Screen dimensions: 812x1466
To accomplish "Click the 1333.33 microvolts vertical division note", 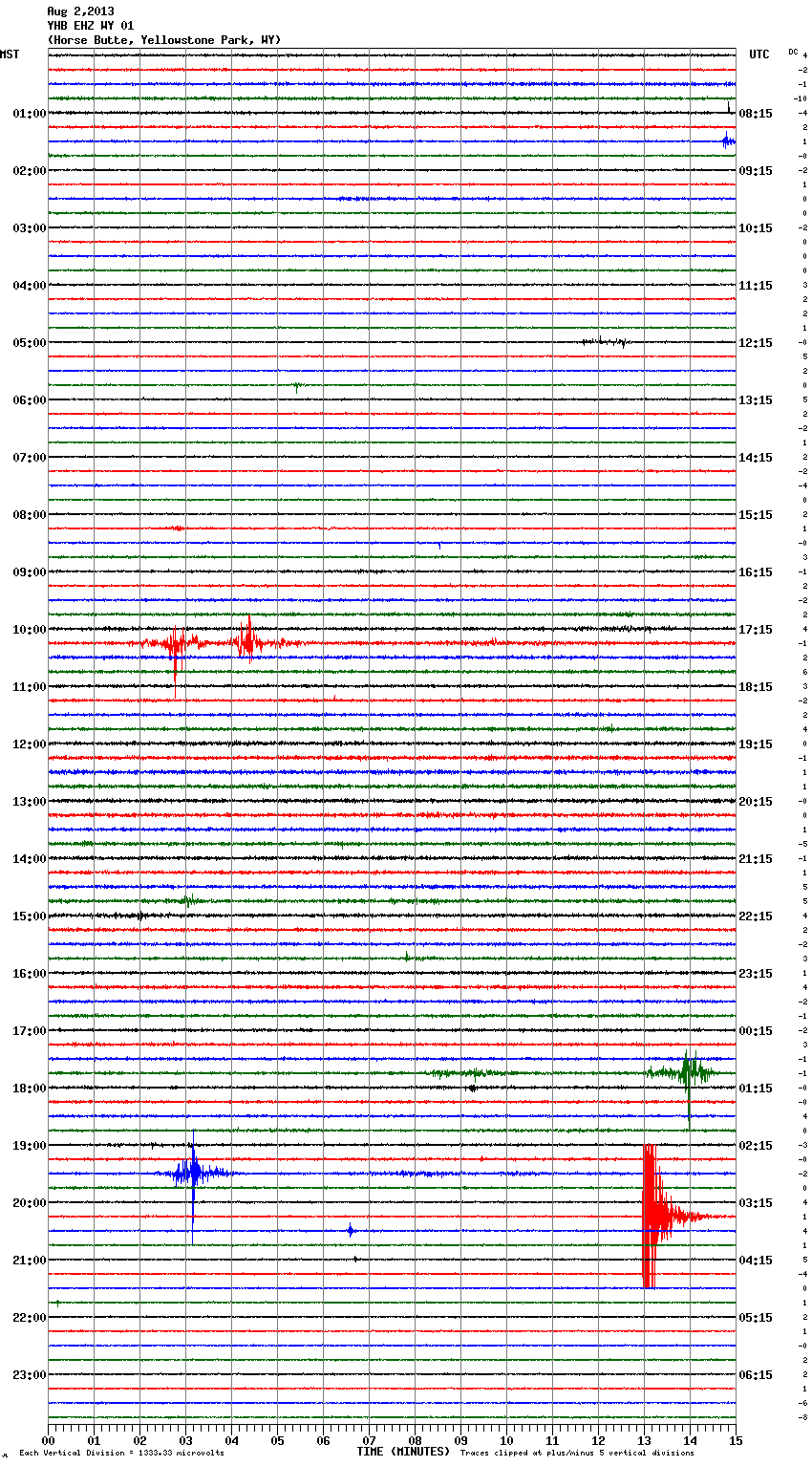I will 121,1454.
